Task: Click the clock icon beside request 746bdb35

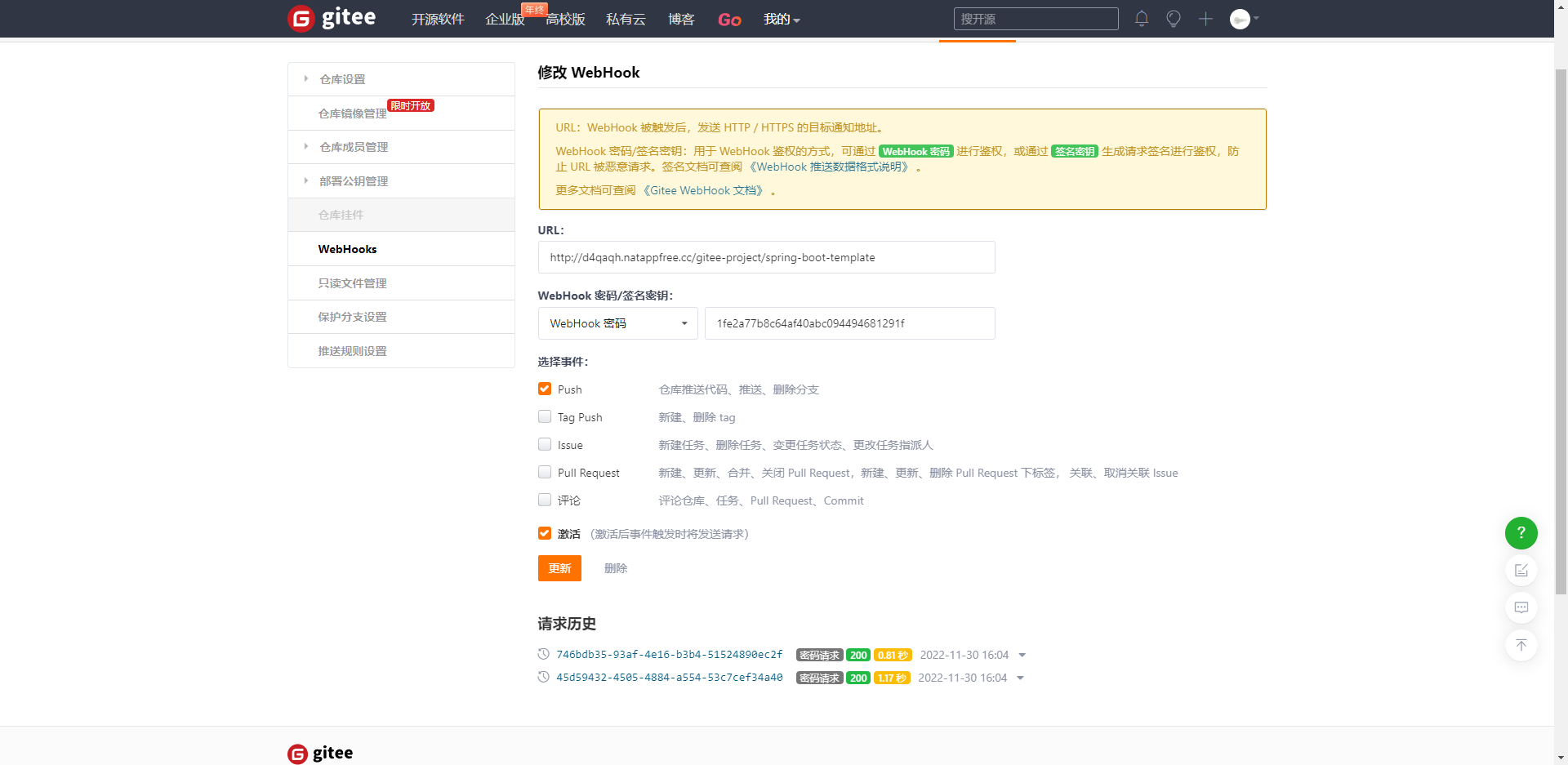Action: click(x=543, y=654)
